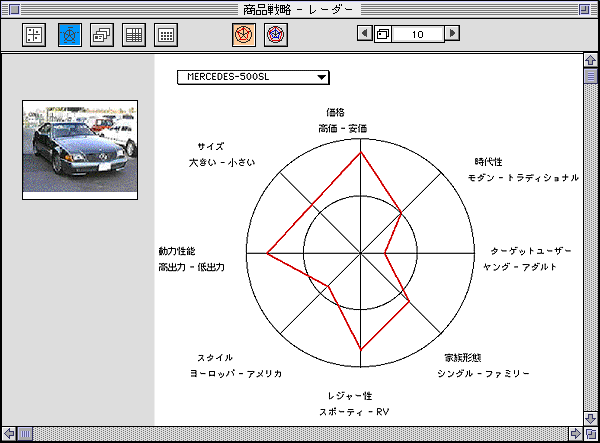Image resolution: width=600 pixels, height=443 pixels.
Task: Go to previous record with left arrow
Action: (365, 33)
